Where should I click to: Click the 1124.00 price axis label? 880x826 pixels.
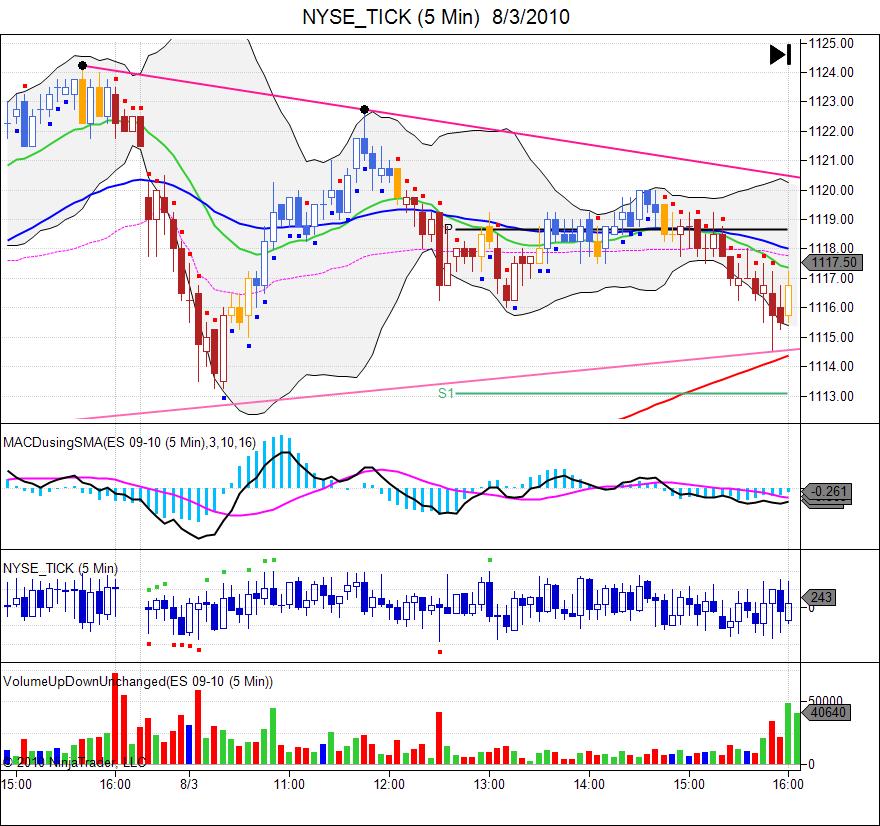tap(831, 72)
